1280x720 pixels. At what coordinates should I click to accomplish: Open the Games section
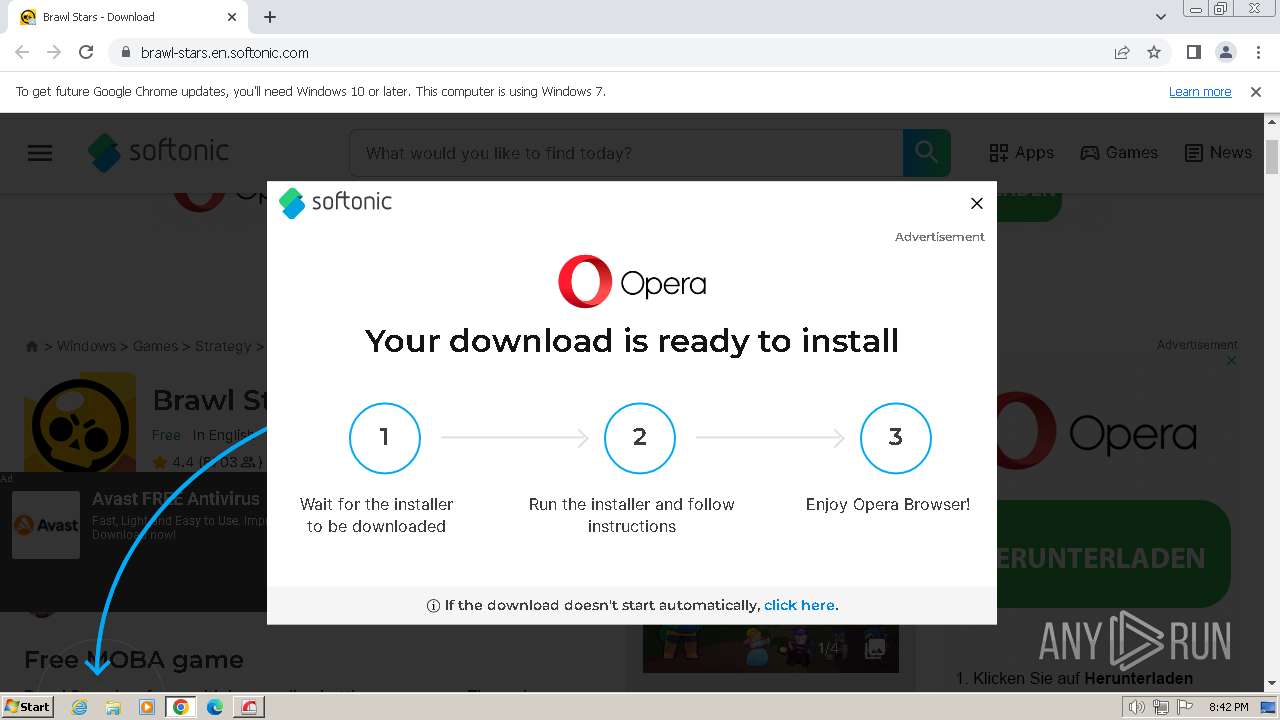coord(1119,153)
